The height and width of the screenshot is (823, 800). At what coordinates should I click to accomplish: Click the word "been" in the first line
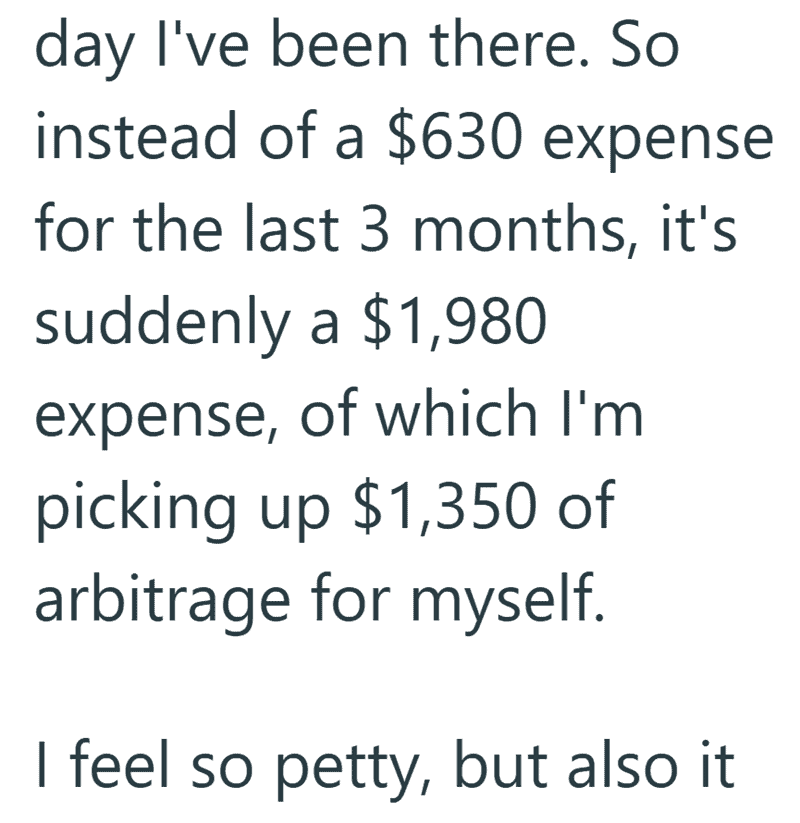(x=339, y=45)
